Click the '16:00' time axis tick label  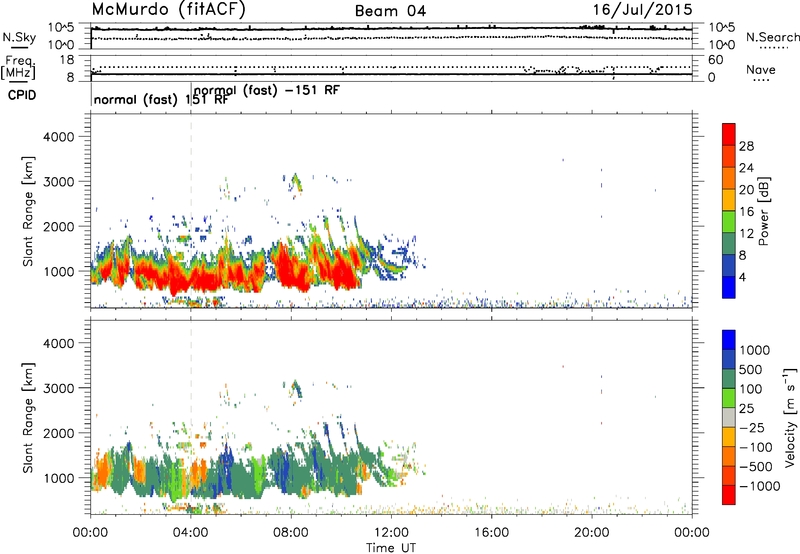[491, 533]
